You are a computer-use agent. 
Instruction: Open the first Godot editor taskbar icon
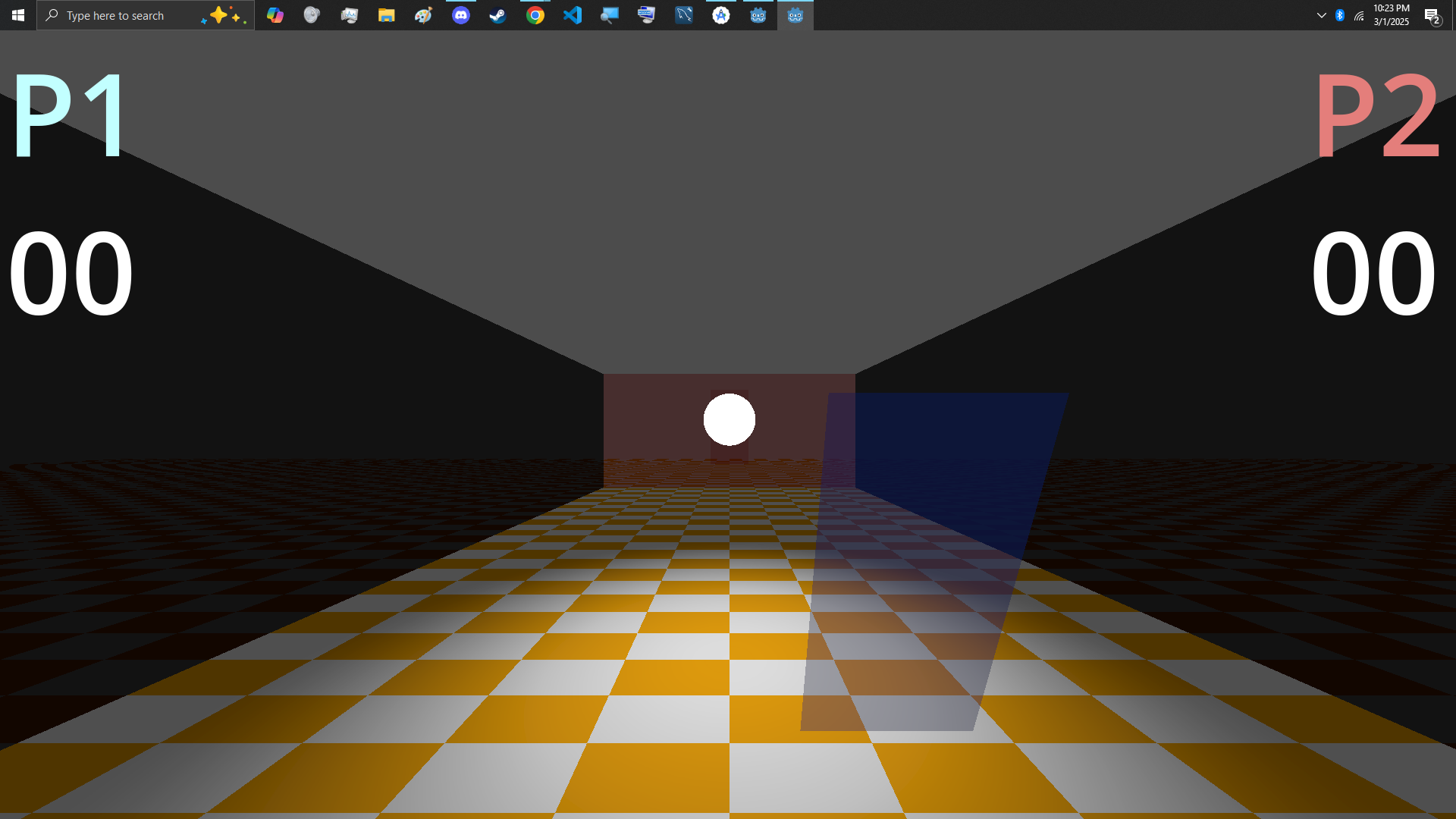point(758,15)
